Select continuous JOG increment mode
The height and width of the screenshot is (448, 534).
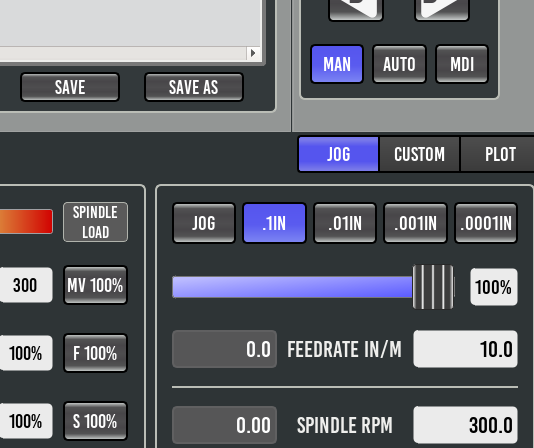point(204,223)
